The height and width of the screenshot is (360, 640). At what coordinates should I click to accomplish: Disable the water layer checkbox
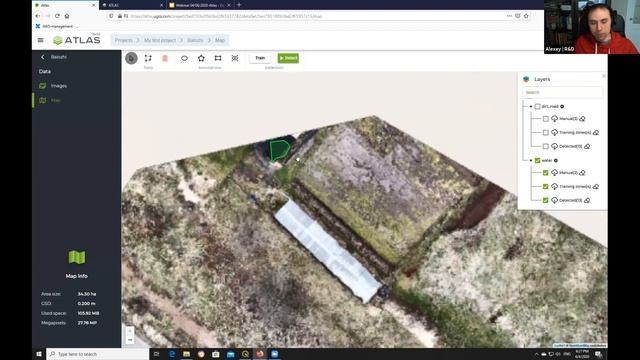[x=538, y=160]
